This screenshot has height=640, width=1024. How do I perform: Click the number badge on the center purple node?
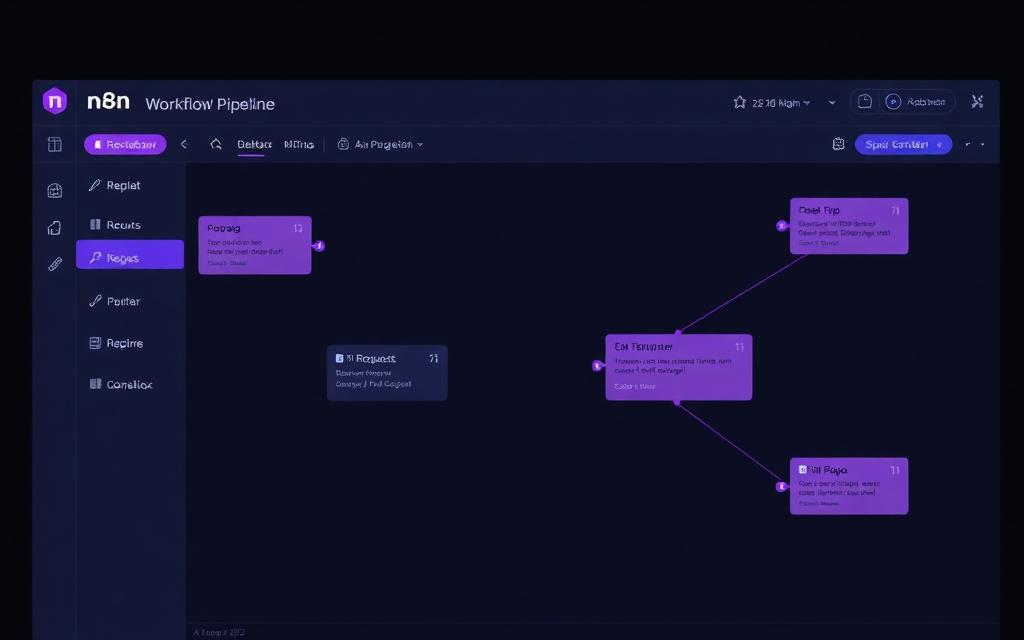pos(739,347)
